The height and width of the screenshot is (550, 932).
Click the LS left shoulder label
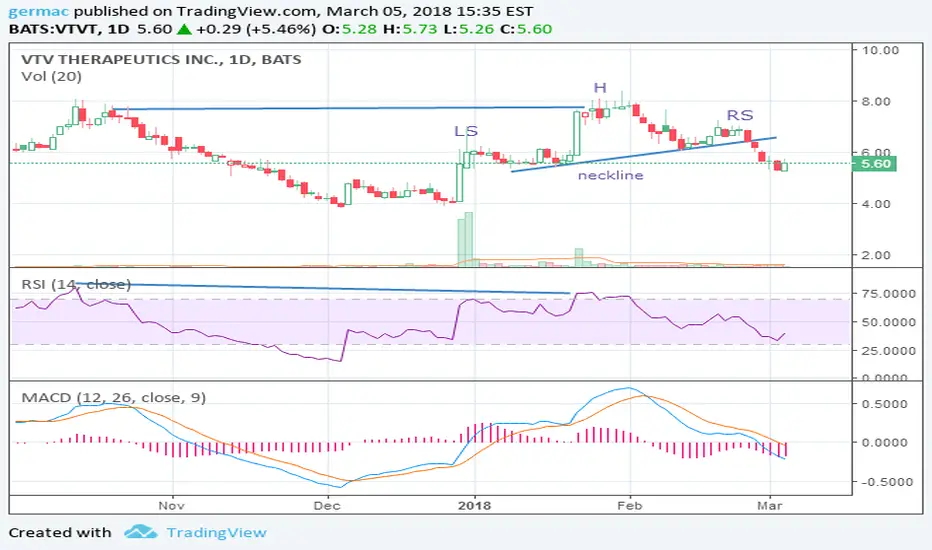pos(466,131)
